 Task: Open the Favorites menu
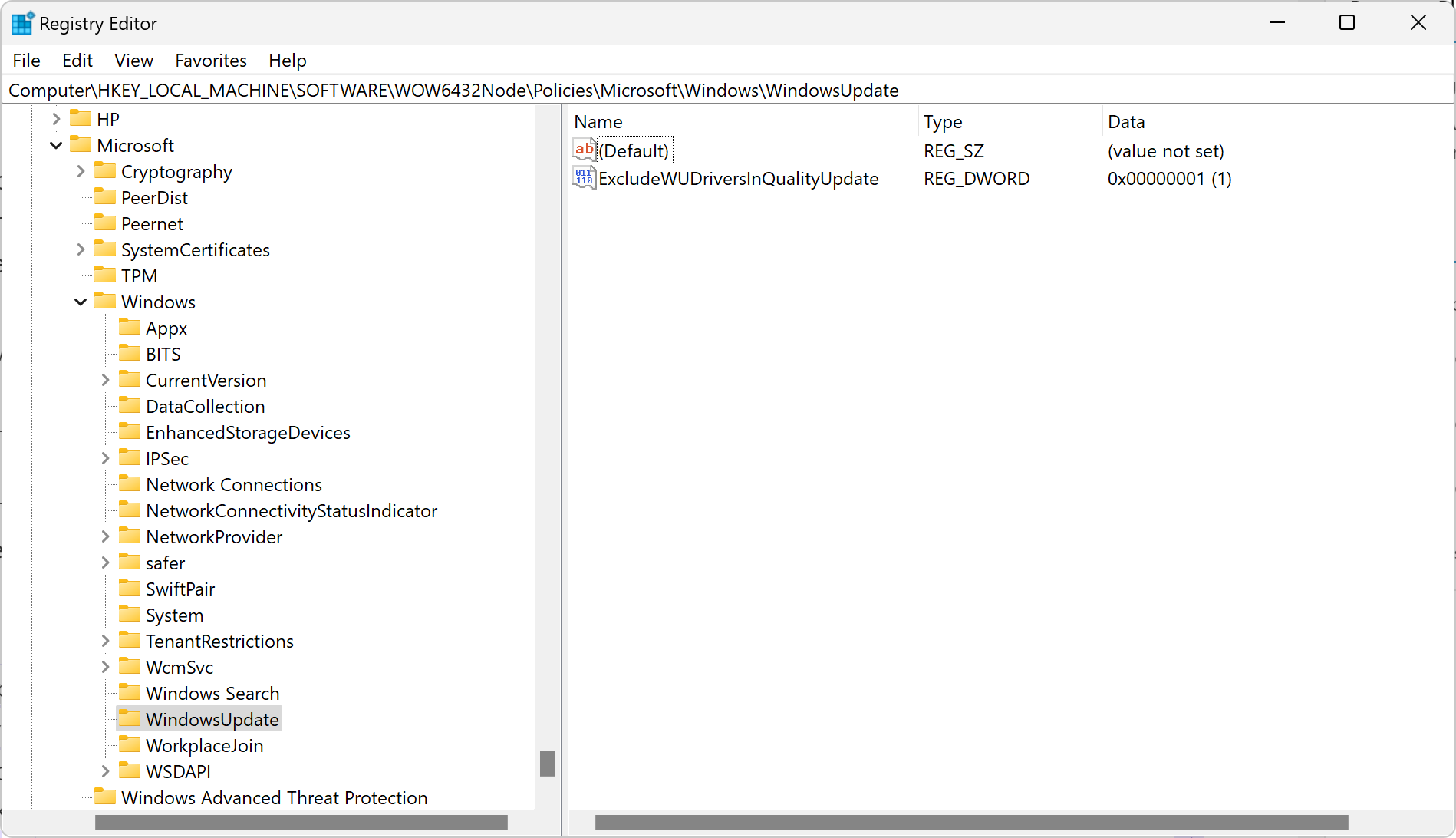point(210,60)
